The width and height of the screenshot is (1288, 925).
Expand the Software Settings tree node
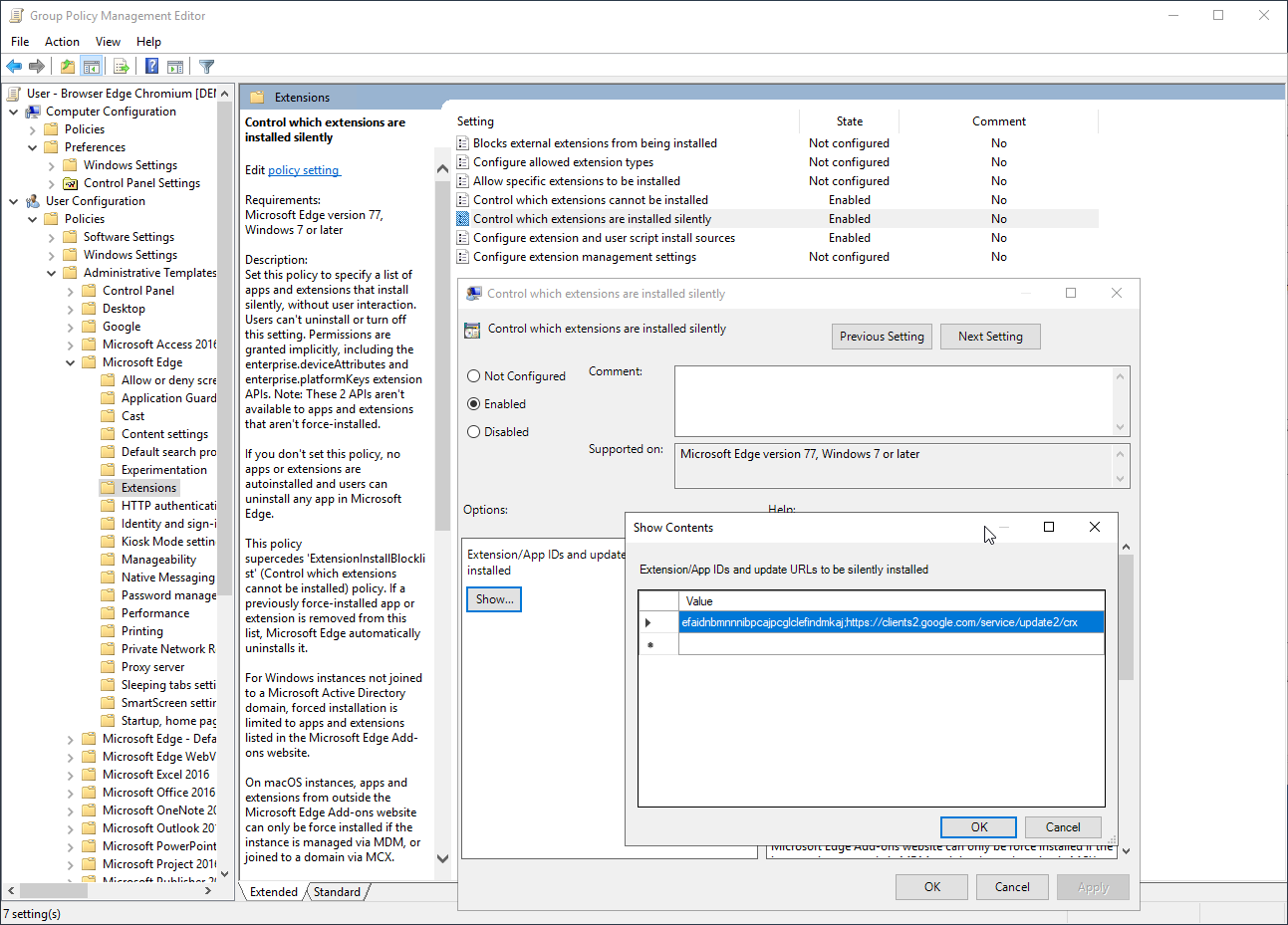(52, 238)
